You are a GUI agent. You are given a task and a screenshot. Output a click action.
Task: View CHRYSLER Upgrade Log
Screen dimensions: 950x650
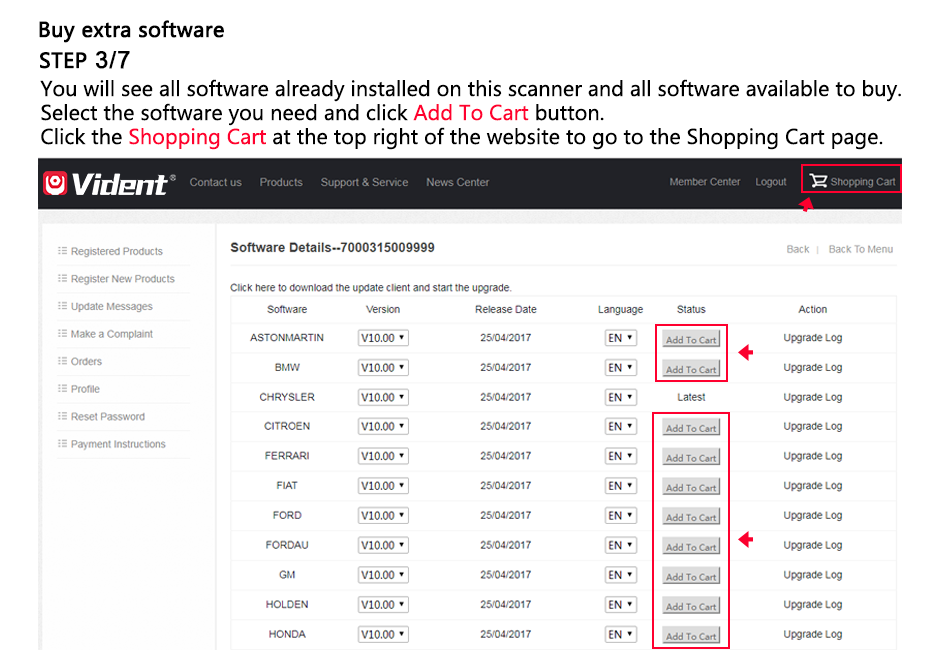(812, 397)
